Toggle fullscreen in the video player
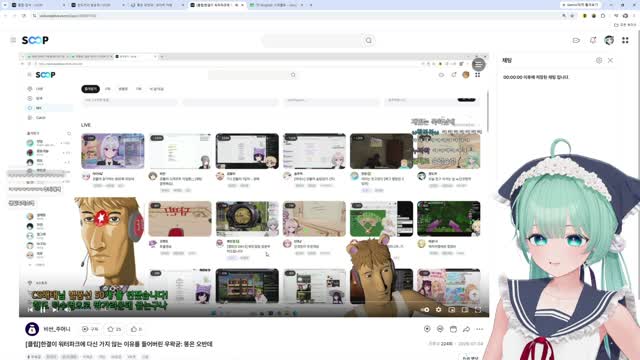The image size is (640, 360). click(x=478, y=310)
